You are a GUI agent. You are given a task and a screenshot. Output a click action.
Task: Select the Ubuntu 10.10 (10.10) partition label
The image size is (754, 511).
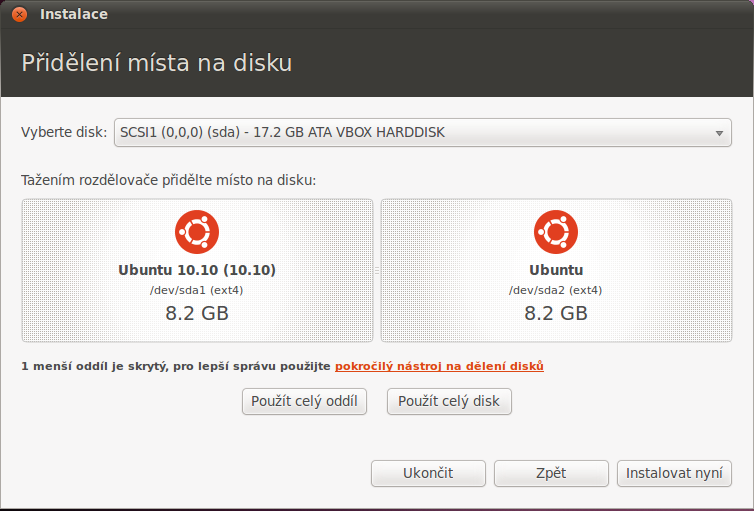coord(197,270)
